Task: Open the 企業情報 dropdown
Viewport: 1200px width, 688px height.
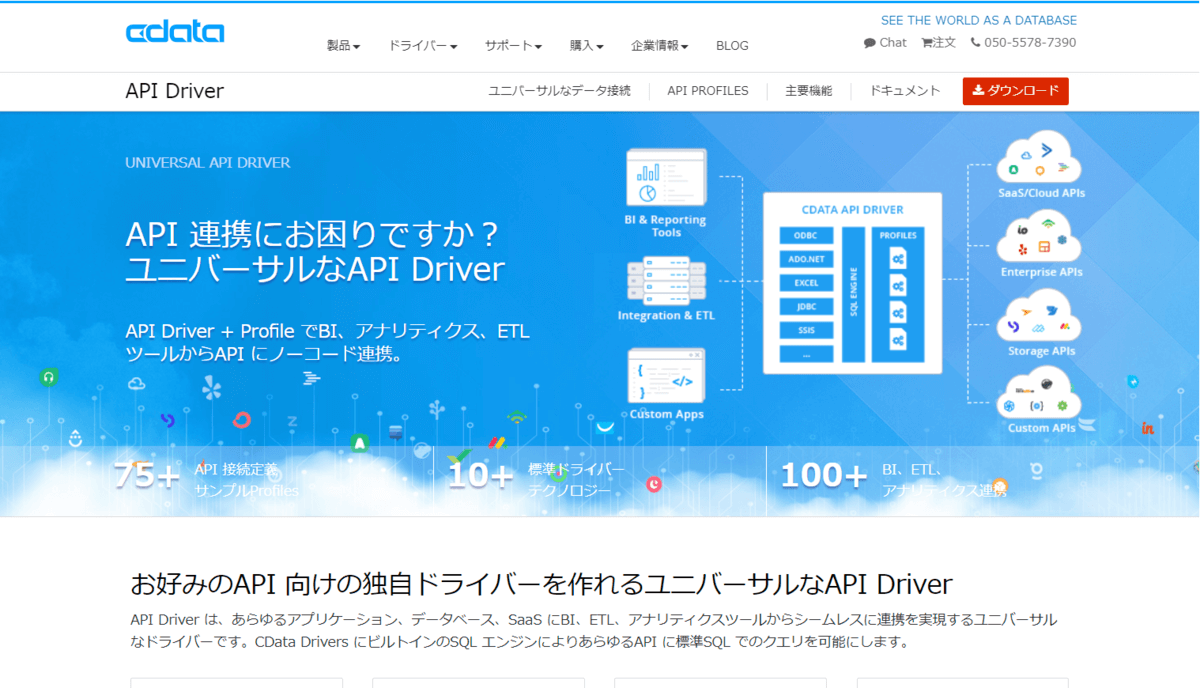Action: click(x=659, y=45)
